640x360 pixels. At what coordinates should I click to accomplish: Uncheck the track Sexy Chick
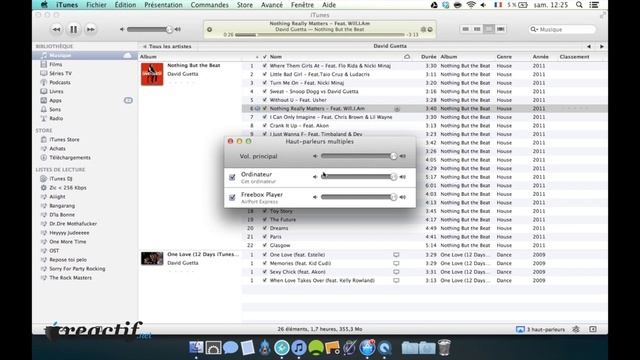click(264, 272)
